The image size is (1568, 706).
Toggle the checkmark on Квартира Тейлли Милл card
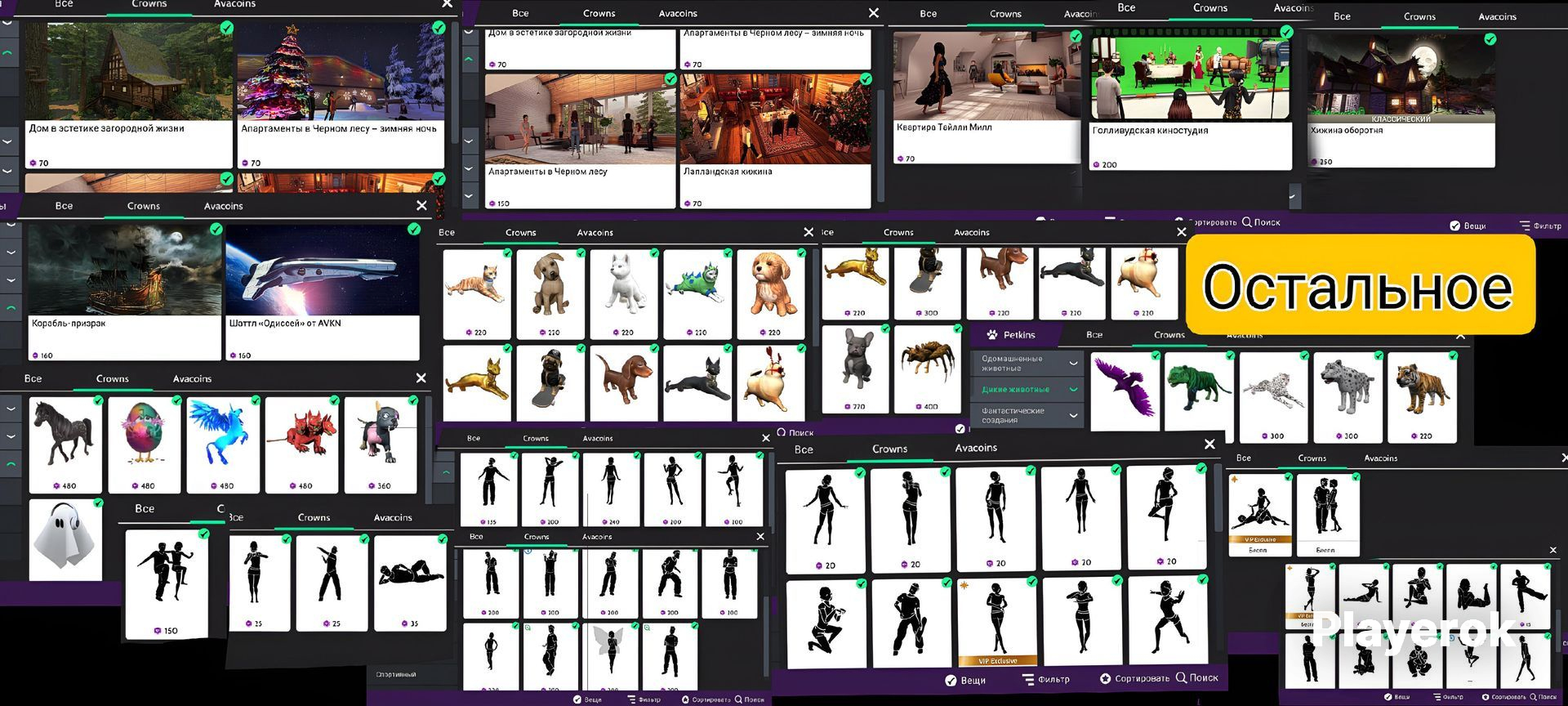(x=1076, y=36)
